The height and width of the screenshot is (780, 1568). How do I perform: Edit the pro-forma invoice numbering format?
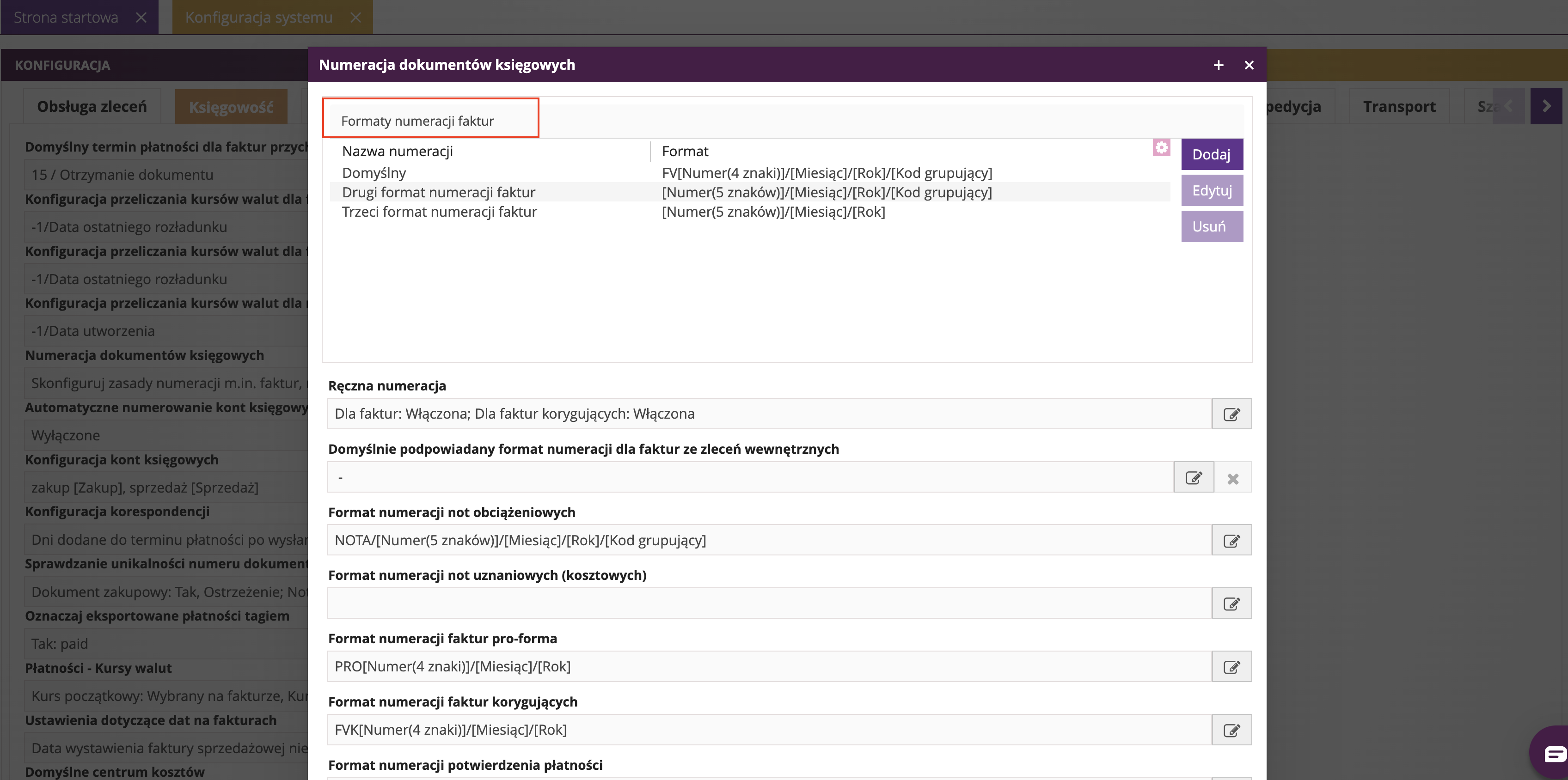1231,667
